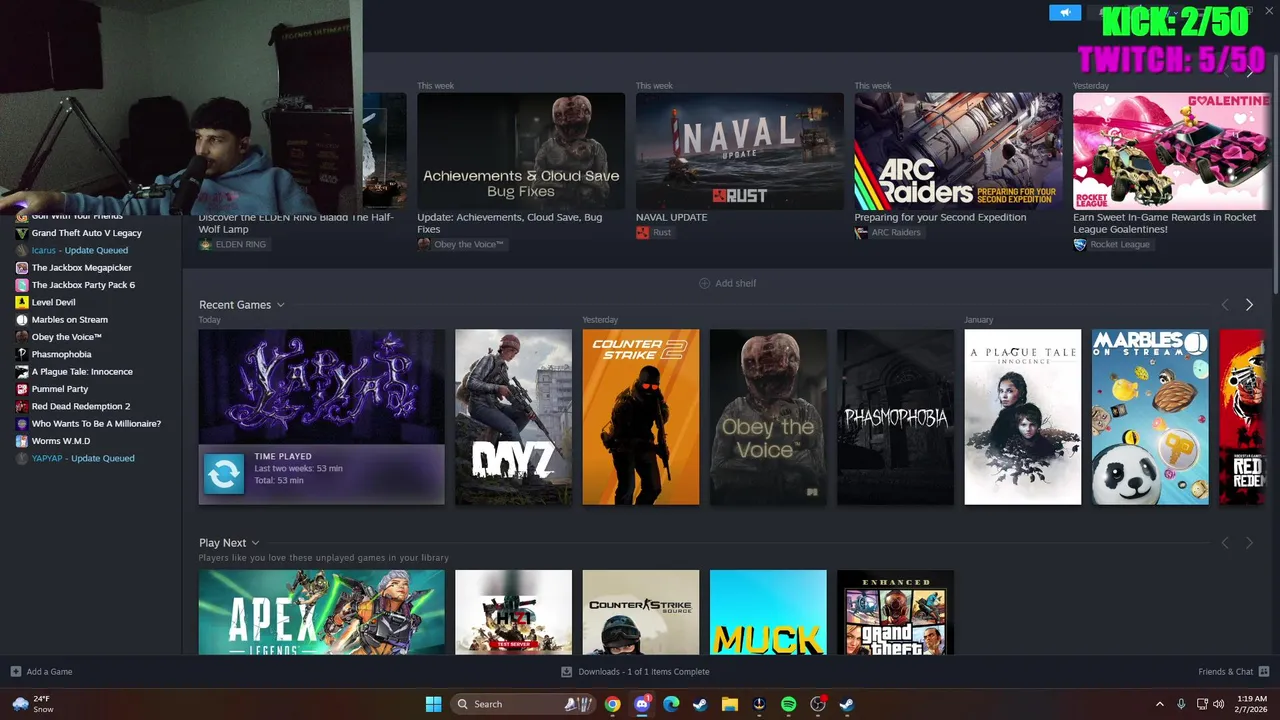Click the Add a Game plus icon

16,672
